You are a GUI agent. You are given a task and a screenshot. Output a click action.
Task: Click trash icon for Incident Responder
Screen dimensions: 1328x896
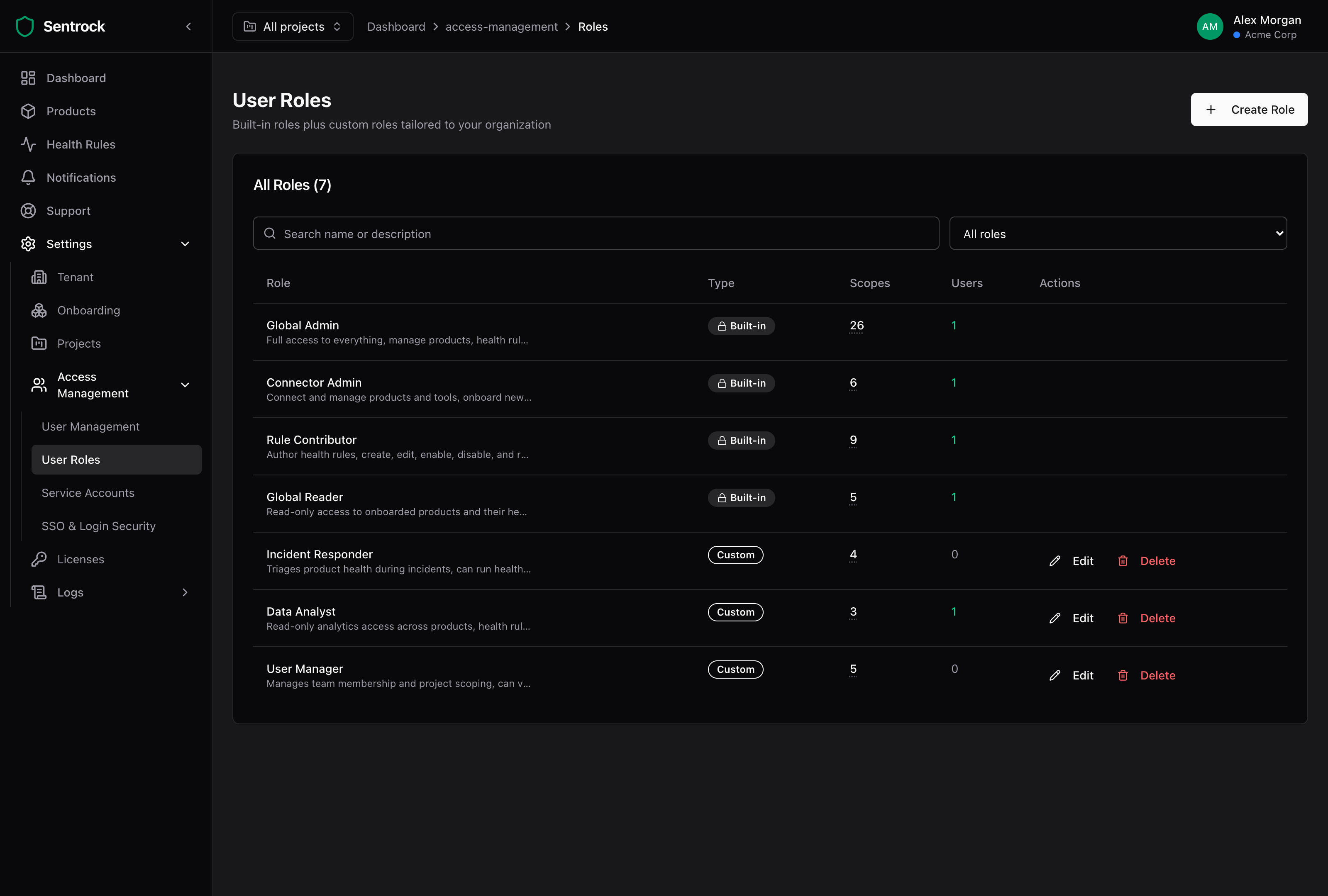1123,561
